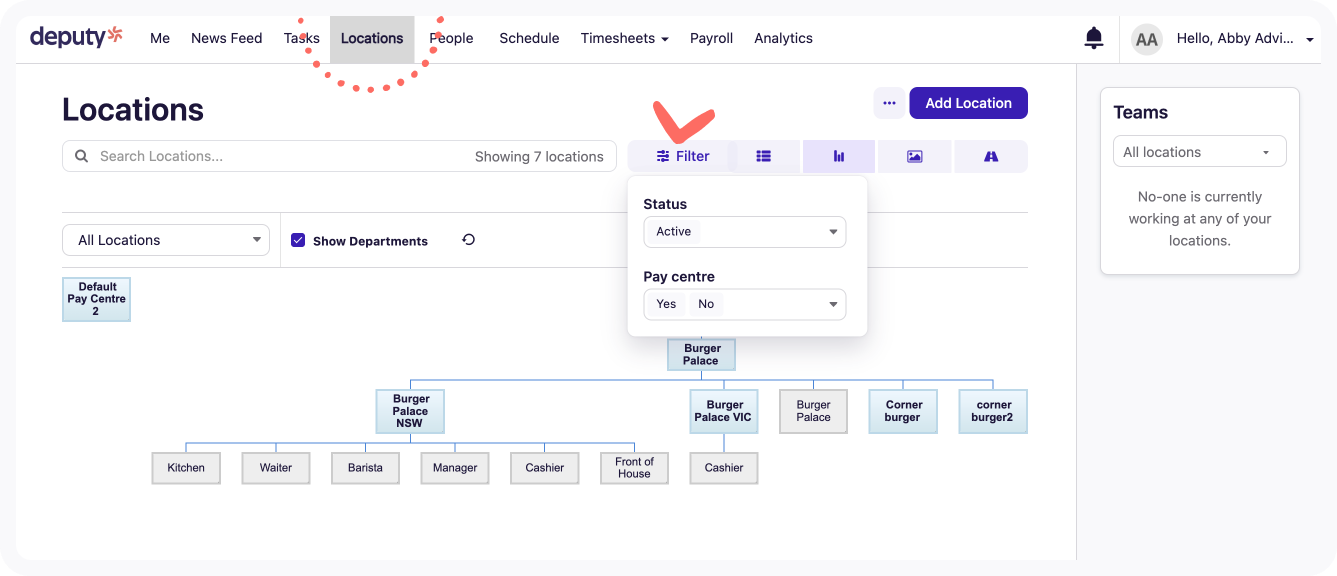Click the Search Locations input field
Image resolution: width=1337 pixels, height=576 pixels.
(x=280, y=156)
